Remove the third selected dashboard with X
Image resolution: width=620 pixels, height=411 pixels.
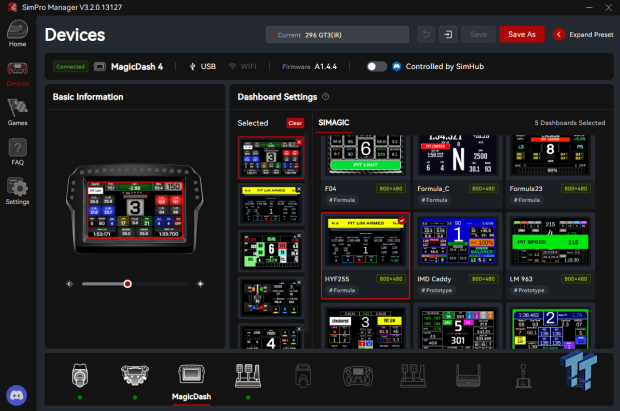pyautogui.click(x=299, y=236)
